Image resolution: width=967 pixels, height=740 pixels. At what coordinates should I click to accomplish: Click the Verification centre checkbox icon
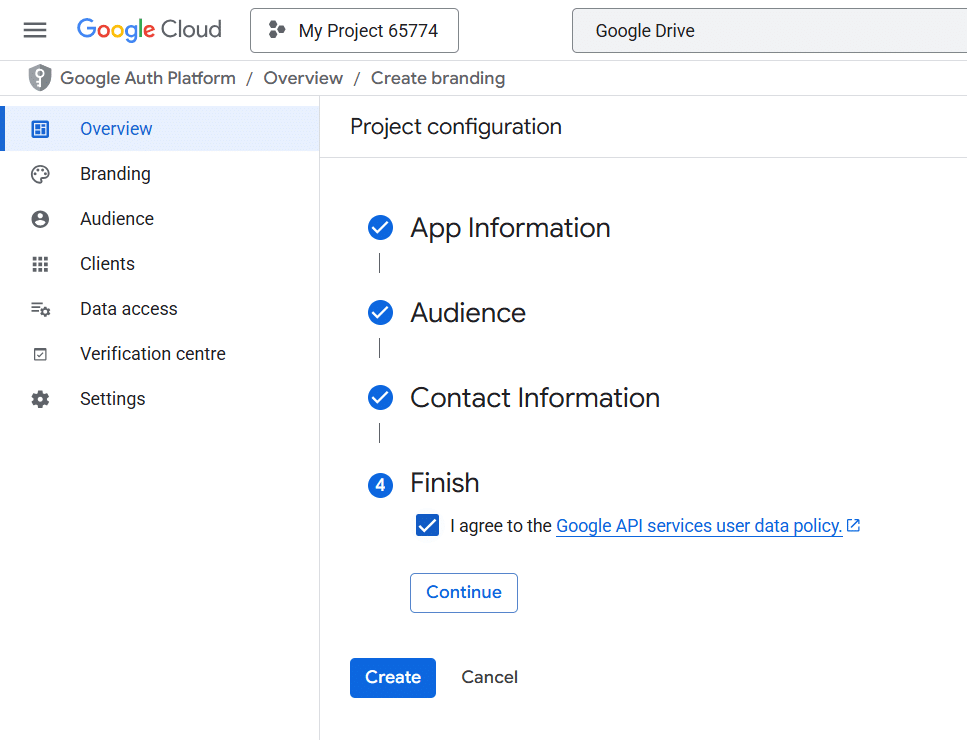(40, 354)
